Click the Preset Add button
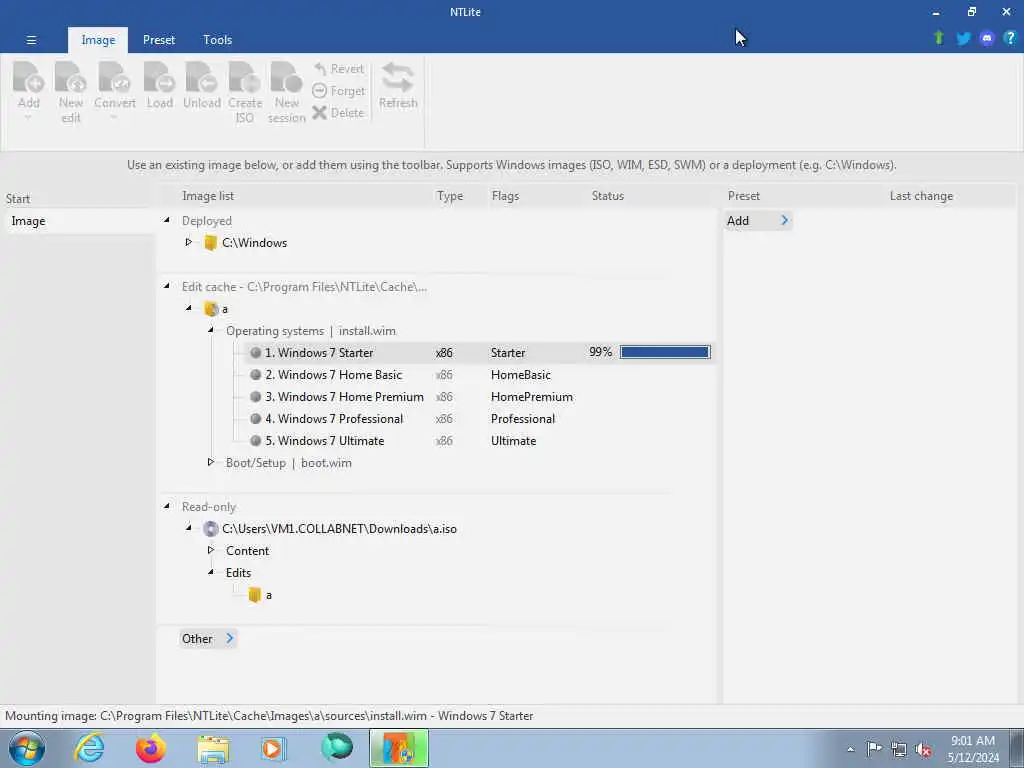 tap(758, 221)
